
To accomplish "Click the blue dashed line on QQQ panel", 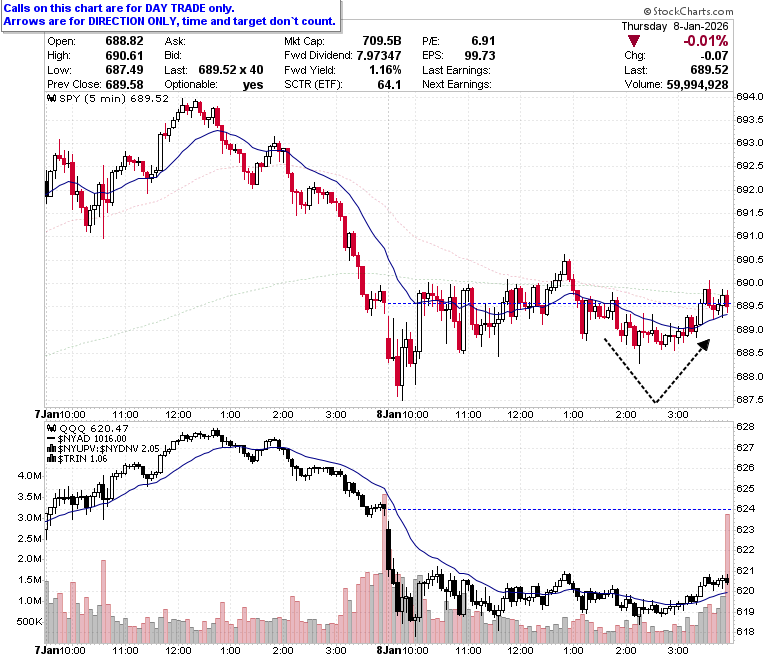I will tap(560, 509).
